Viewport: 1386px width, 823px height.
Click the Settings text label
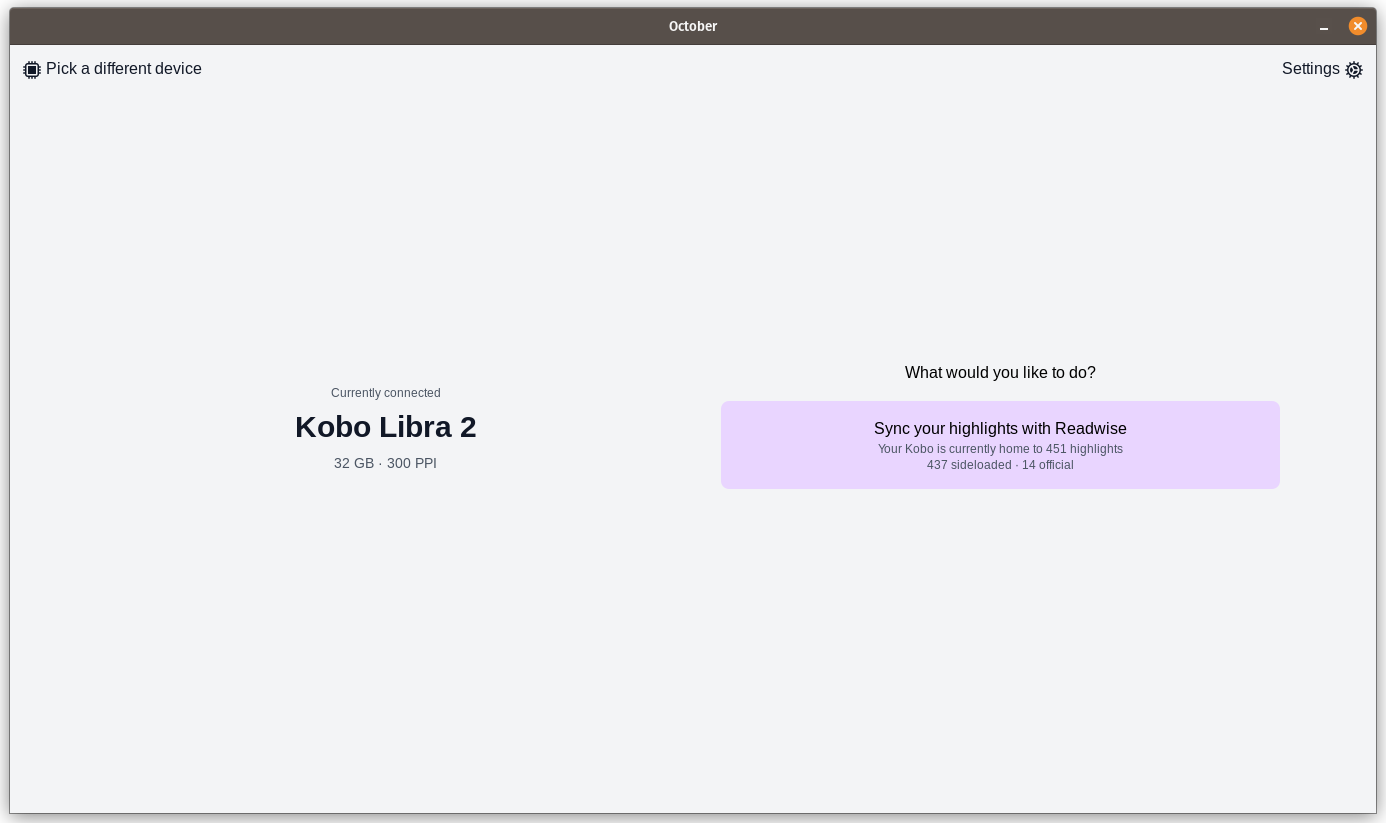click(x=1310, y=69)
